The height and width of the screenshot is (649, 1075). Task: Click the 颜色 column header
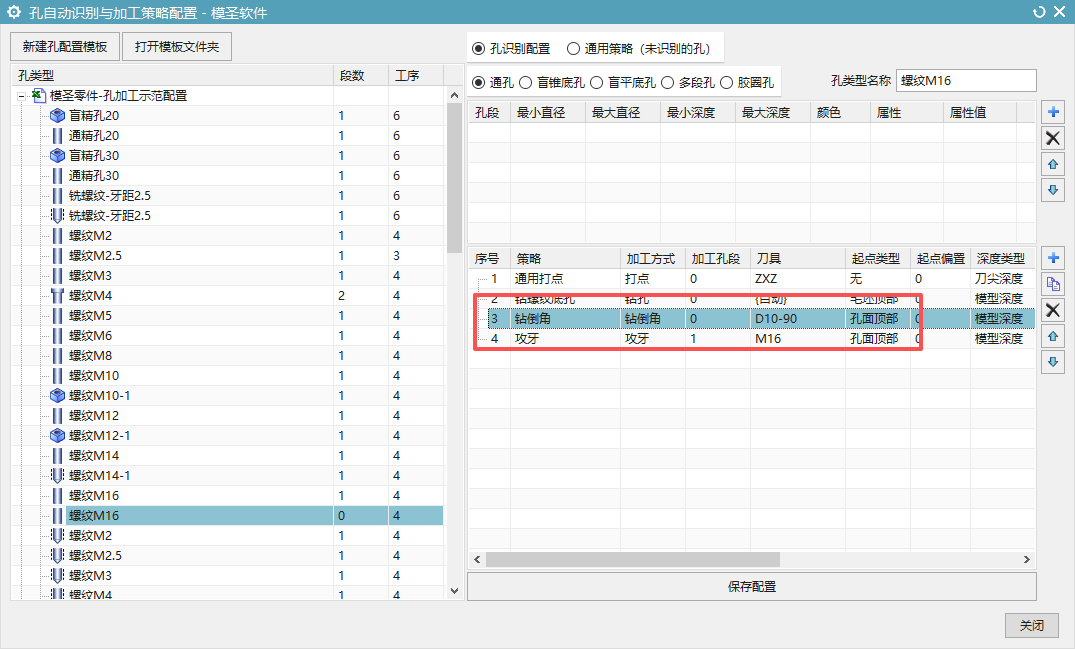click(x=841, y=112)
